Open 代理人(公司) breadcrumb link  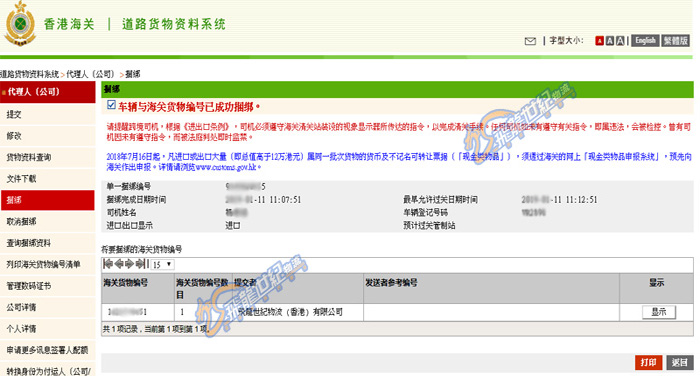tap(90, 74)
